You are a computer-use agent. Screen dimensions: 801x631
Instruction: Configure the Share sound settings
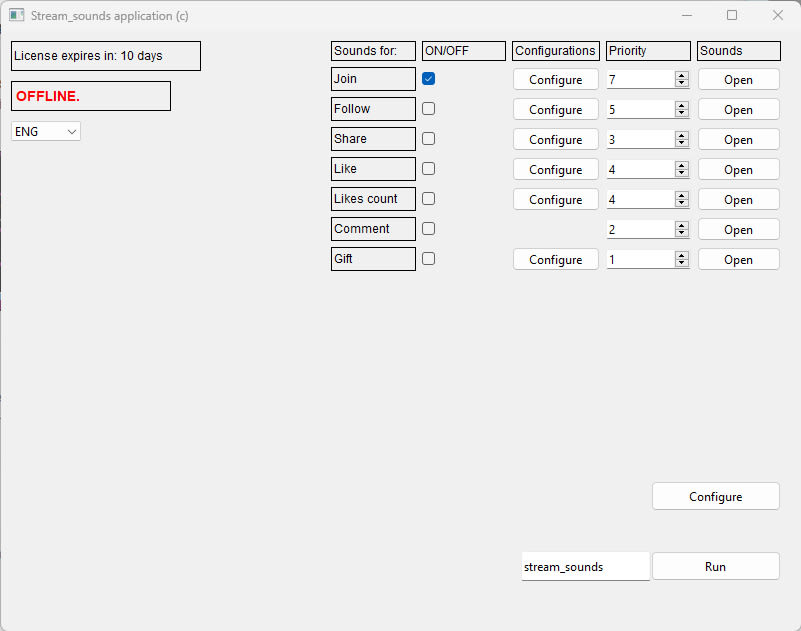[555, 139]
